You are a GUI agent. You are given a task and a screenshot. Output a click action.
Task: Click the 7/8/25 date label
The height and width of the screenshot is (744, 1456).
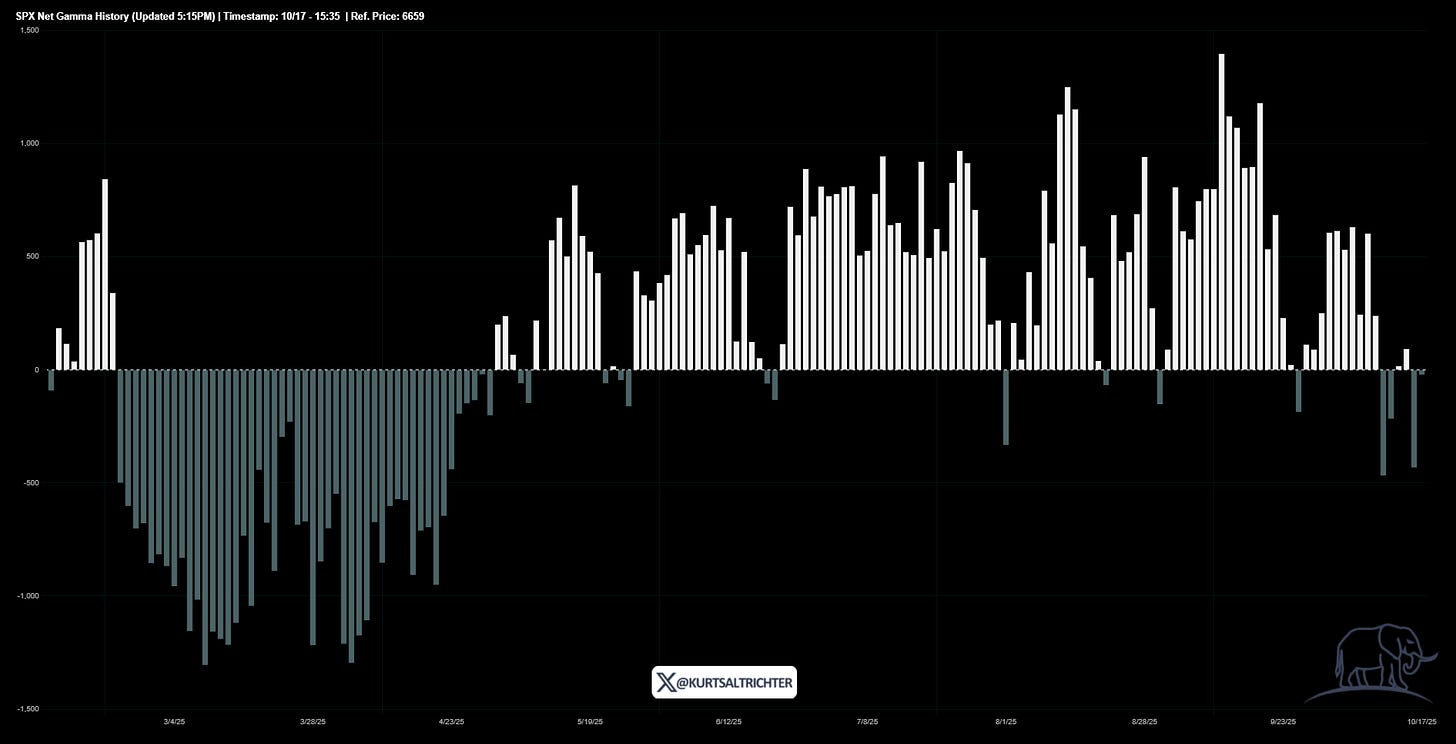click(868, 721)
